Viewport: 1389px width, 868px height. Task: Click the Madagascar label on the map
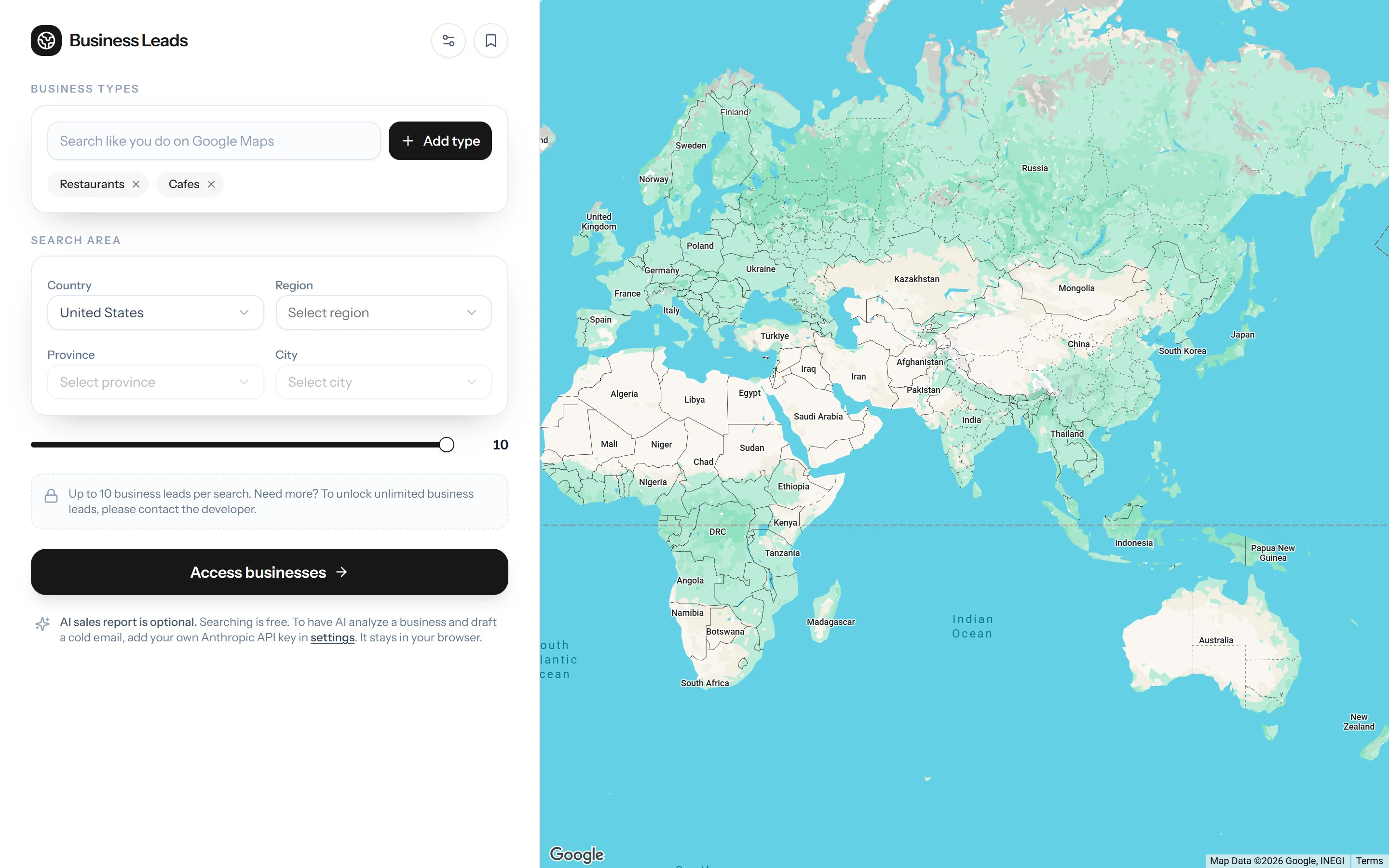pyautogui.click(x=831, y=622)
